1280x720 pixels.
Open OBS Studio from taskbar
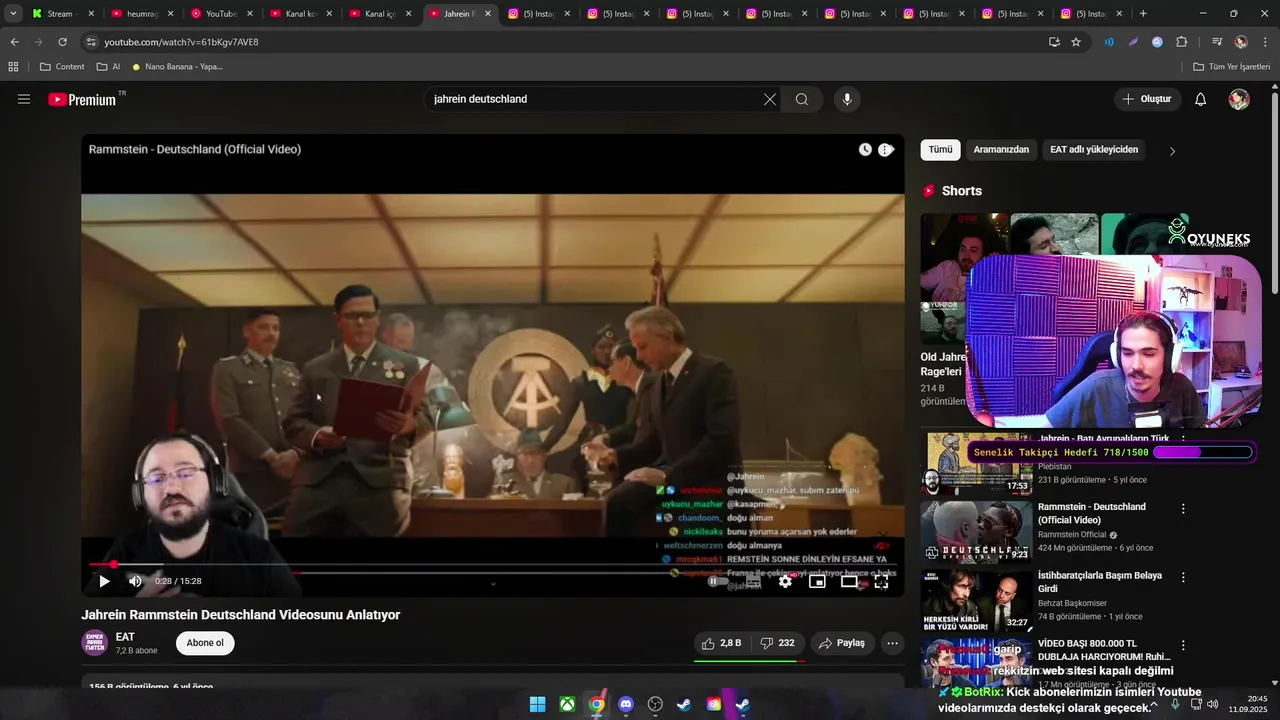[x=655, y=704]
